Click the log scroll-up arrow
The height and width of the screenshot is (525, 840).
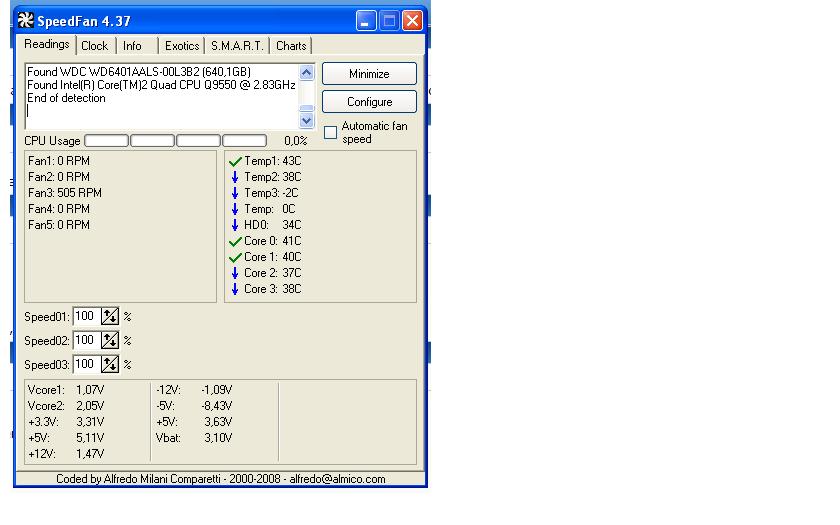(x=306, y=72)
